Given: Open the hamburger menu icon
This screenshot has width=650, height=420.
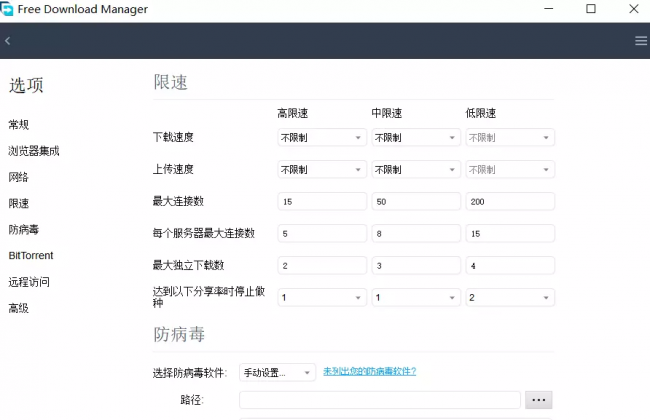Looking at the screenshot, I should tap(641, 41).
